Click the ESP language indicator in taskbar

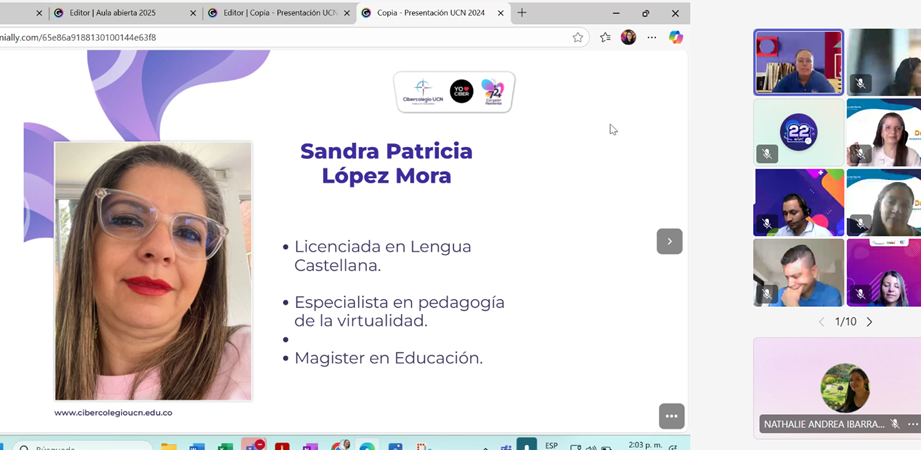coord(551,446)
